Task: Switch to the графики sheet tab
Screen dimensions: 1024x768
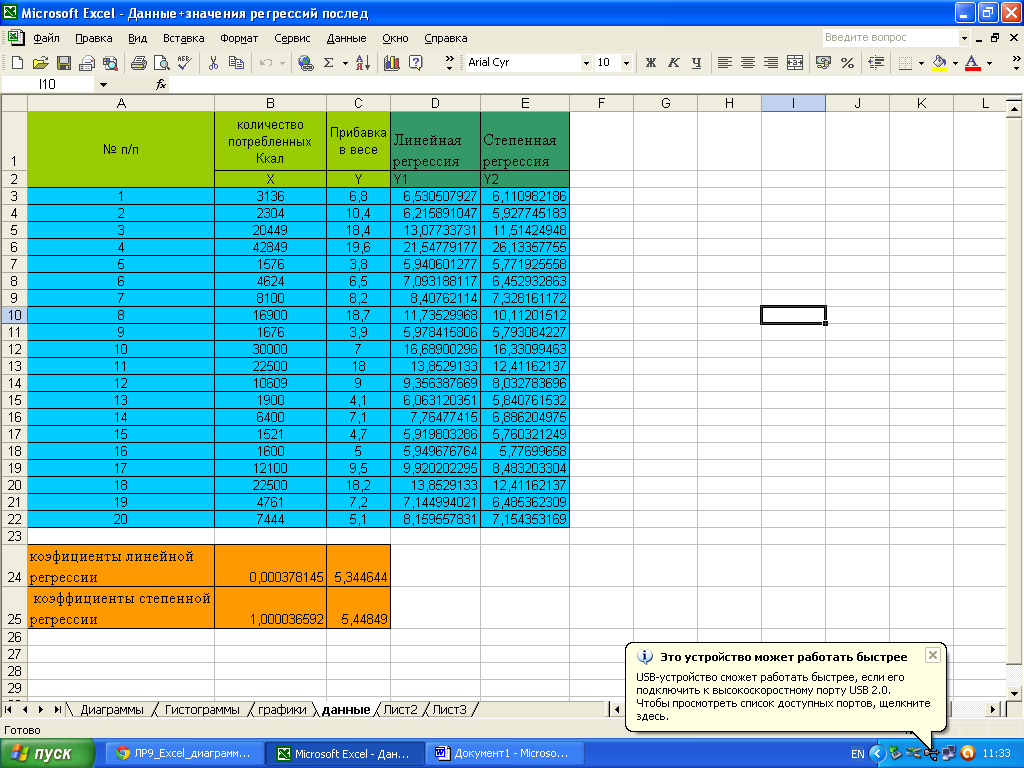Action: tap(282, 709)
